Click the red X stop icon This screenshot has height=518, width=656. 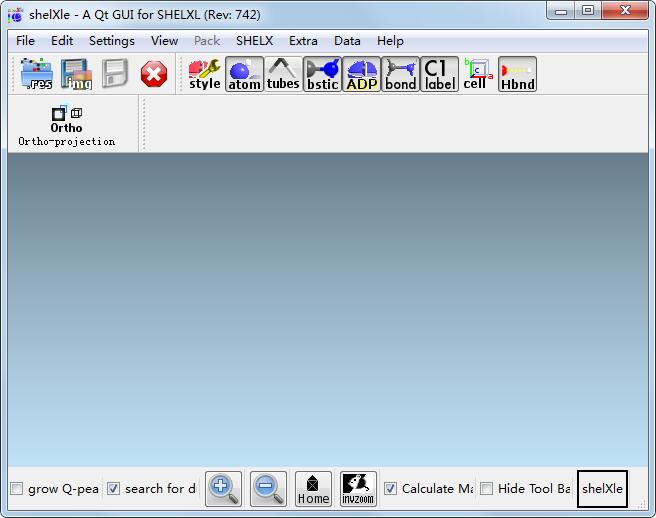pos(154,74)
